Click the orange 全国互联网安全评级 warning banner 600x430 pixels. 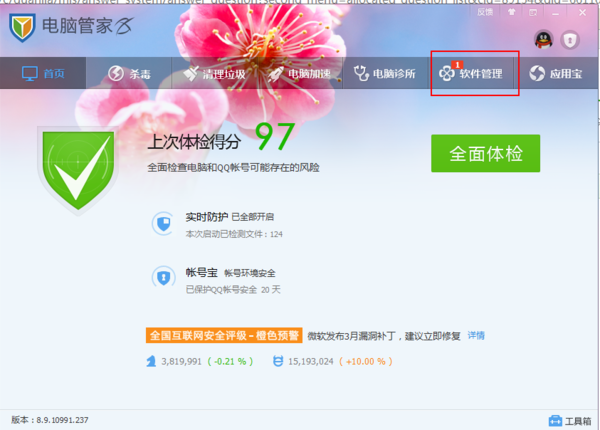coord(224,336)
